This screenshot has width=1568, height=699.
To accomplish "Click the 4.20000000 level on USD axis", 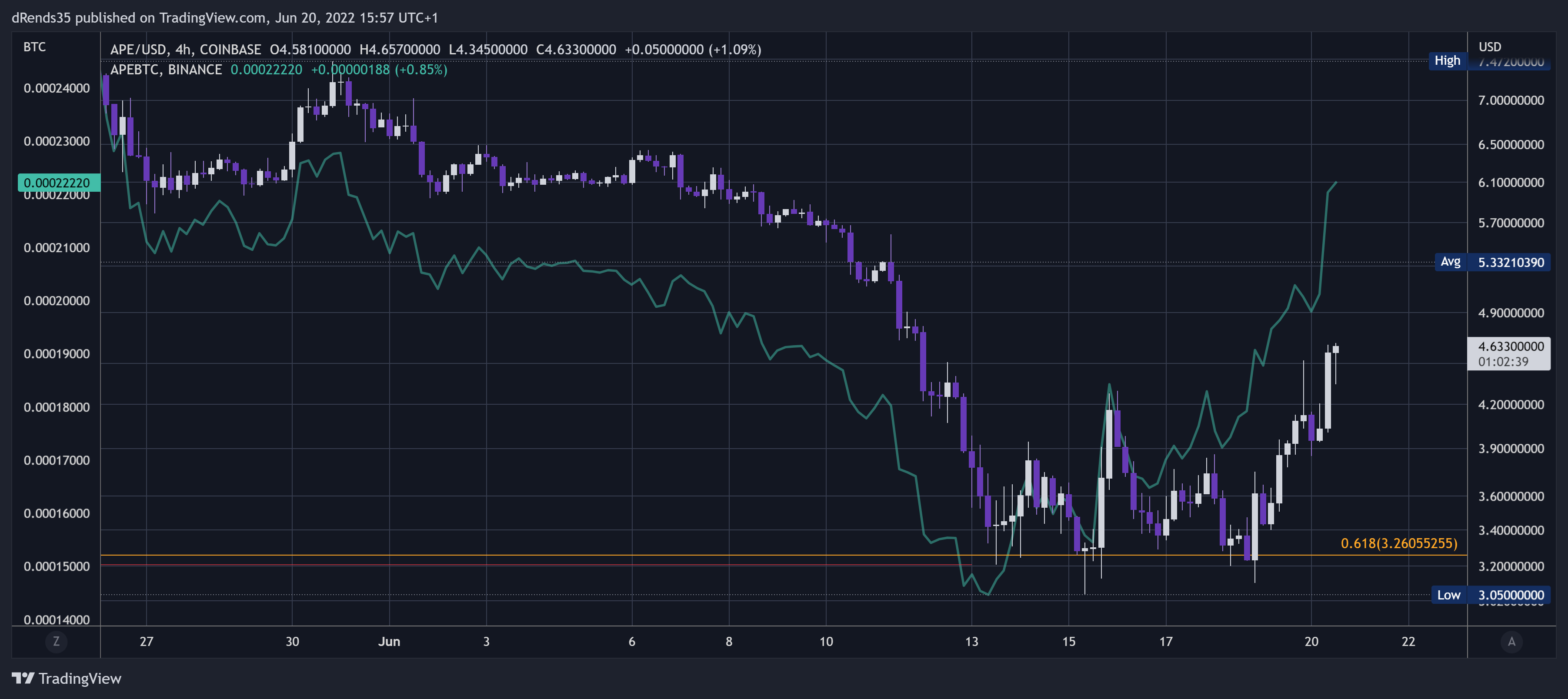I will 1511,405.
